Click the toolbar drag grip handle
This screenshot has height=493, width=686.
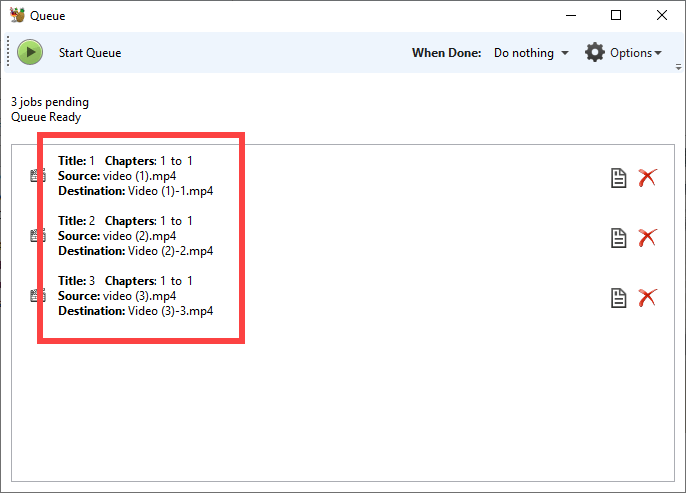8,52
